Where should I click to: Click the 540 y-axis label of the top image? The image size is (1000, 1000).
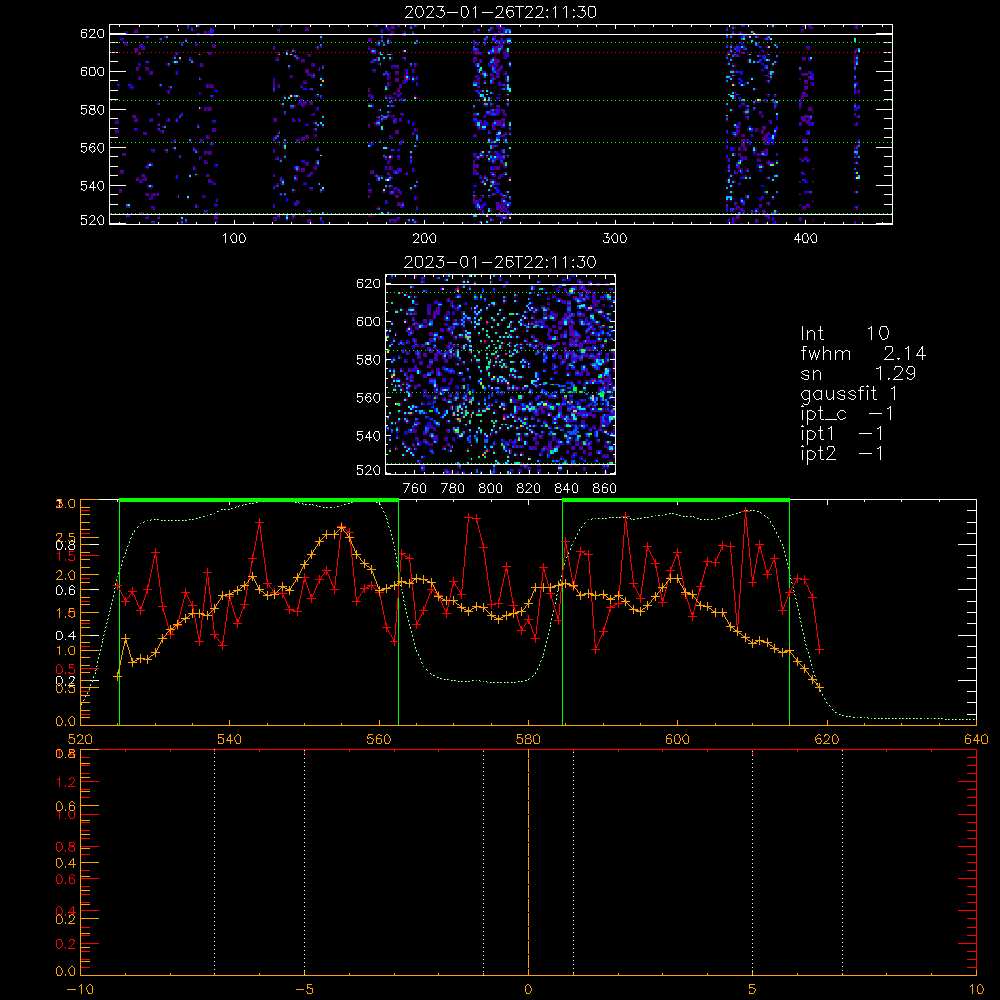pos(92,186)
